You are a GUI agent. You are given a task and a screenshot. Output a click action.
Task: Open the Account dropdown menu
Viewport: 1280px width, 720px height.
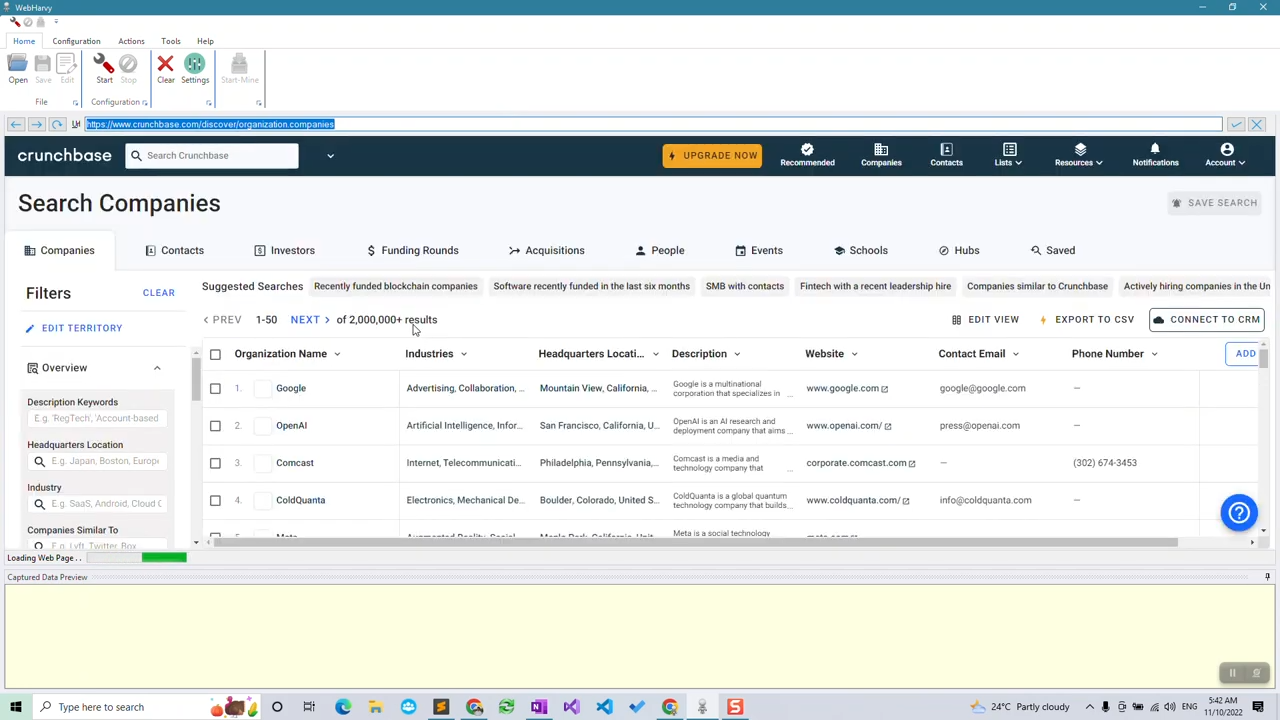tap(1226, 155)
